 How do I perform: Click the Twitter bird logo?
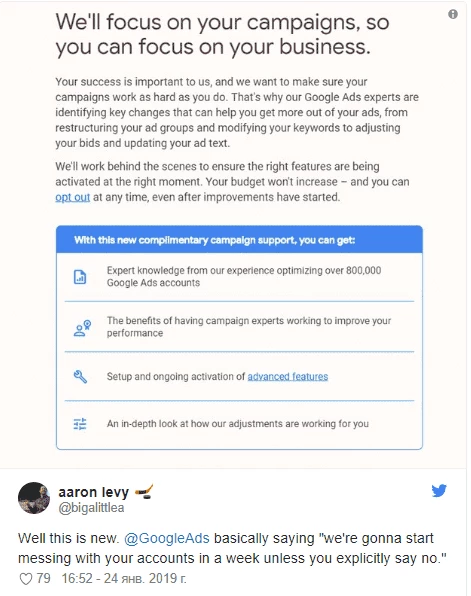coord(439,490)
